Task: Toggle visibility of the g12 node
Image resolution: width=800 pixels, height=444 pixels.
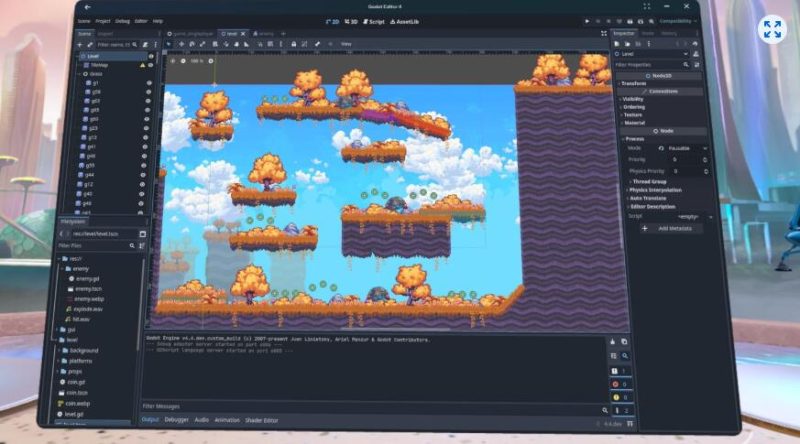Action: (142, 184)
